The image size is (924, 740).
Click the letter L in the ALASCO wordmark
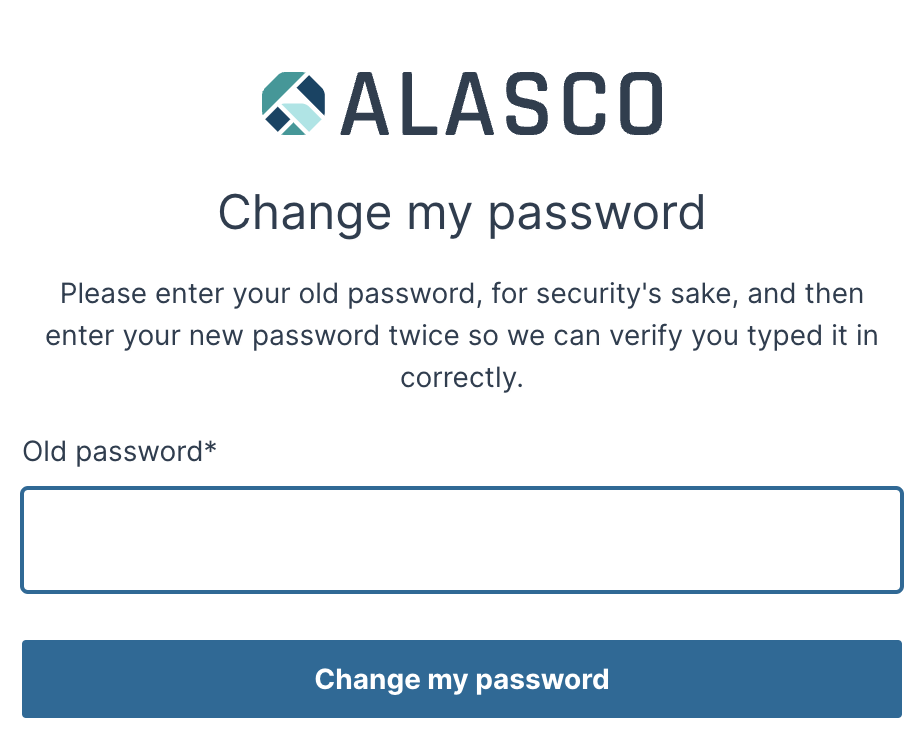(424, 104)
